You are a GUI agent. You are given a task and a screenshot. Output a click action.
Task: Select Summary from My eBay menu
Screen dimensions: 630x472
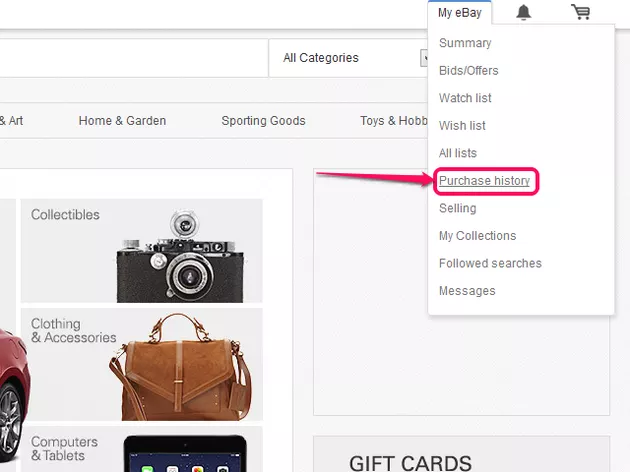[x=465, y=43]
